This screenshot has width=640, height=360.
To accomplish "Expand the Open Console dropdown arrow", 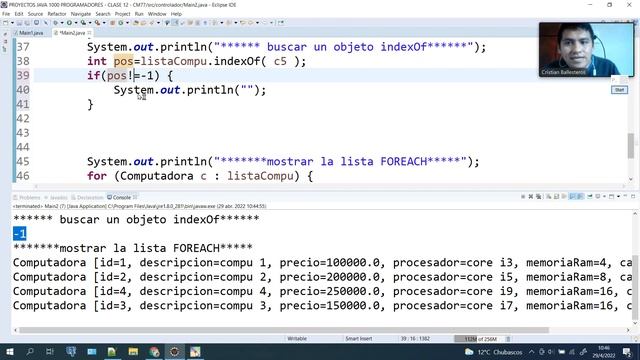I will (x=619, y=197).
